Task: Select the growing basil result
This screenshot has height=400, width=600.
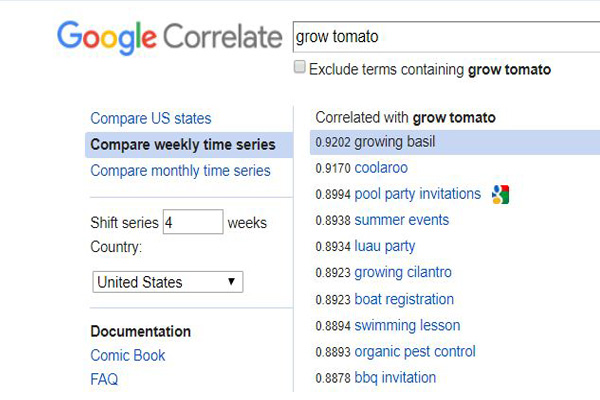Action: [x=395, y=142]
